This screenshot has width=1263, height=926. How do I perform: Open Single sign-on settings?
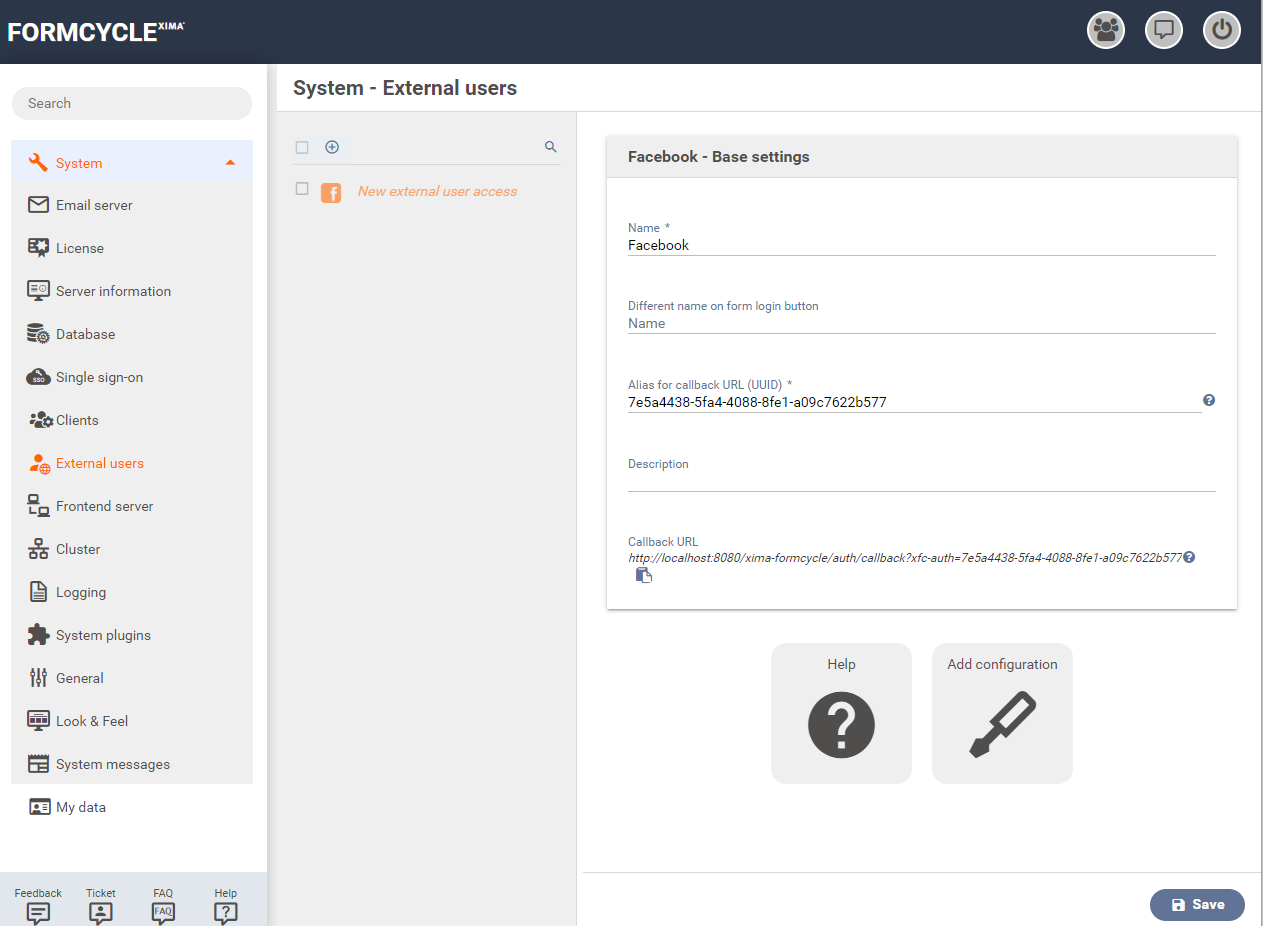pyautogui.click(x=99, y=377)
